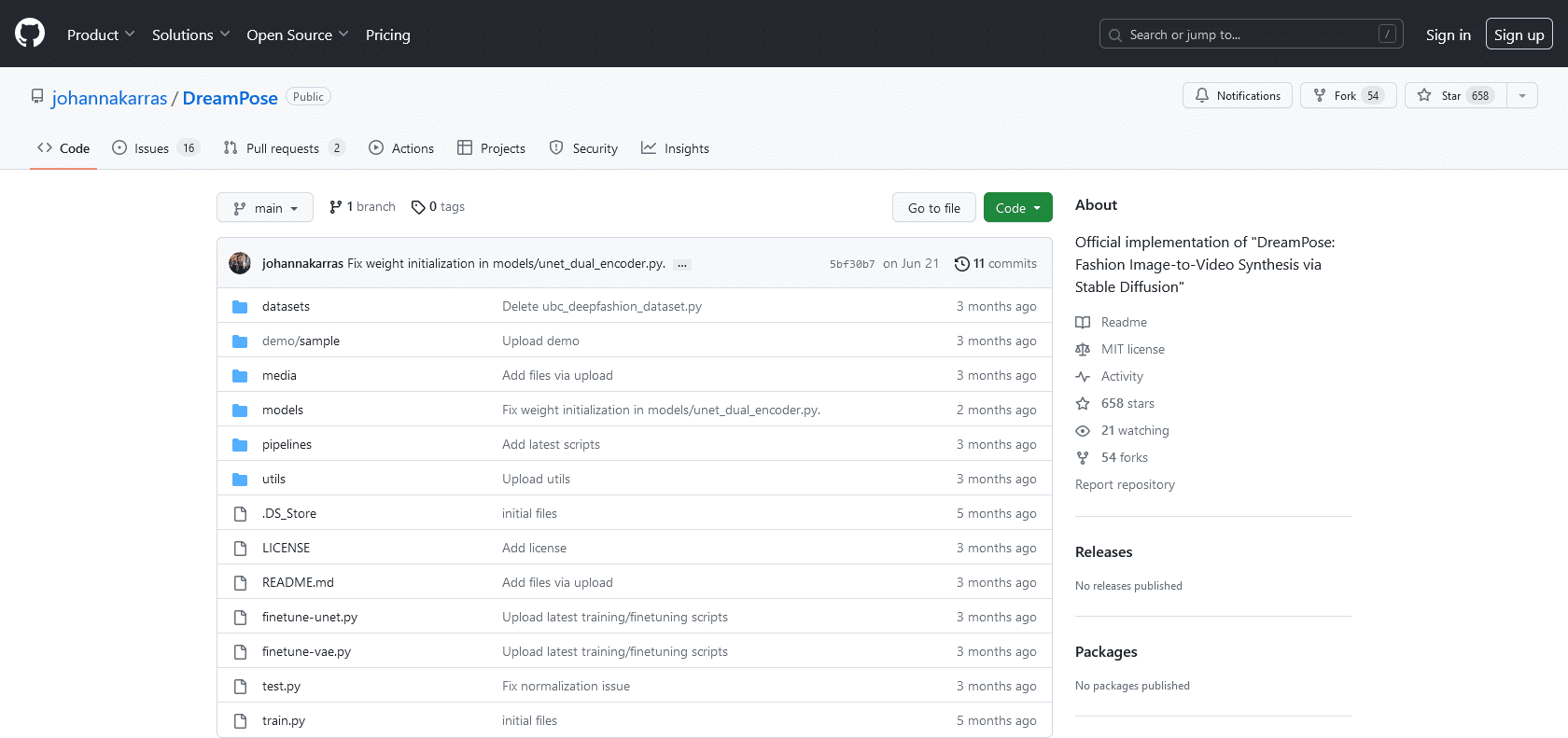Open 'Upload utils' commit message

click(x=536, y=479)
